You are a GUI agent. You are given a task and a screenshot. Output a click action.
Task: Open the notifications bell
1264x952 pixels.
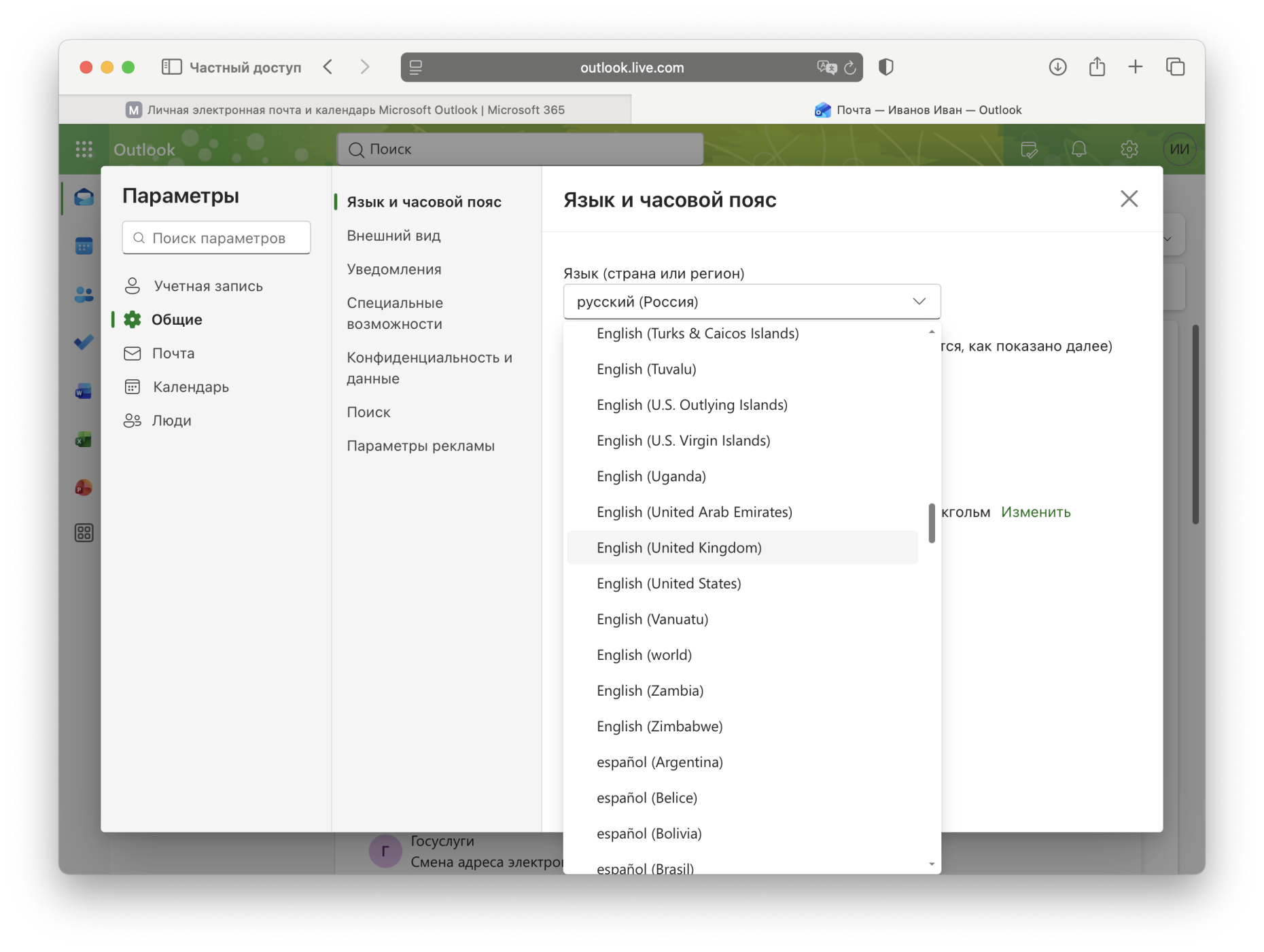(x=1079, y=149)
